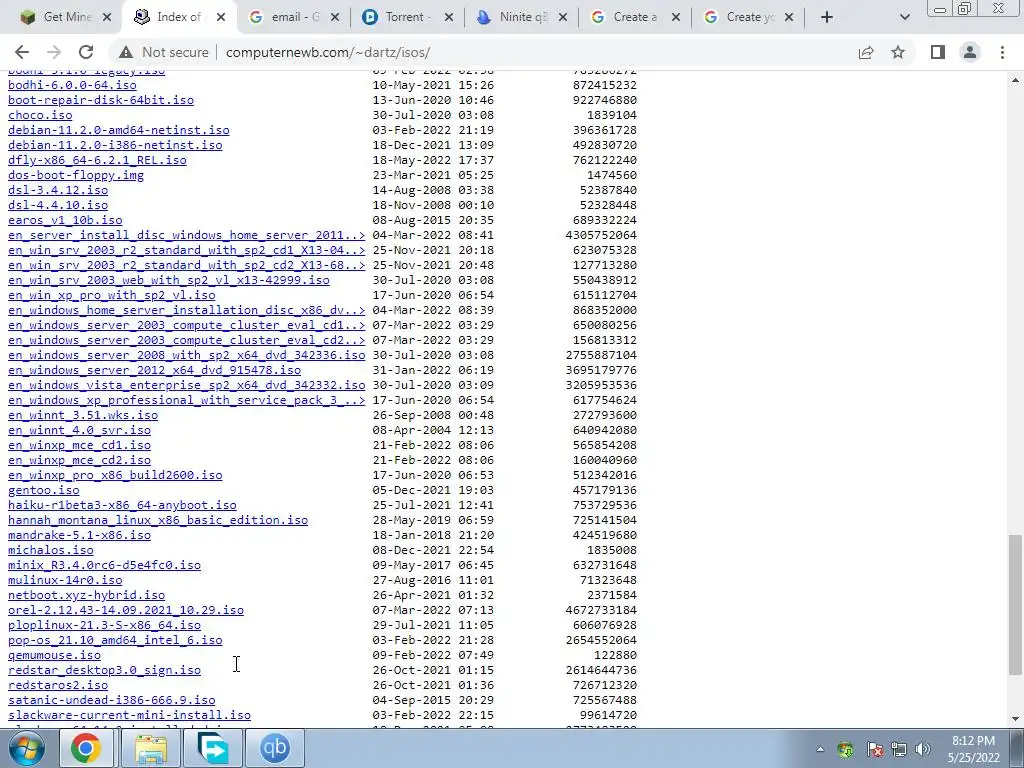Open earos_v1_10b.iso link
This screenshot has height=768, width=1024.
tap(65, 220)
